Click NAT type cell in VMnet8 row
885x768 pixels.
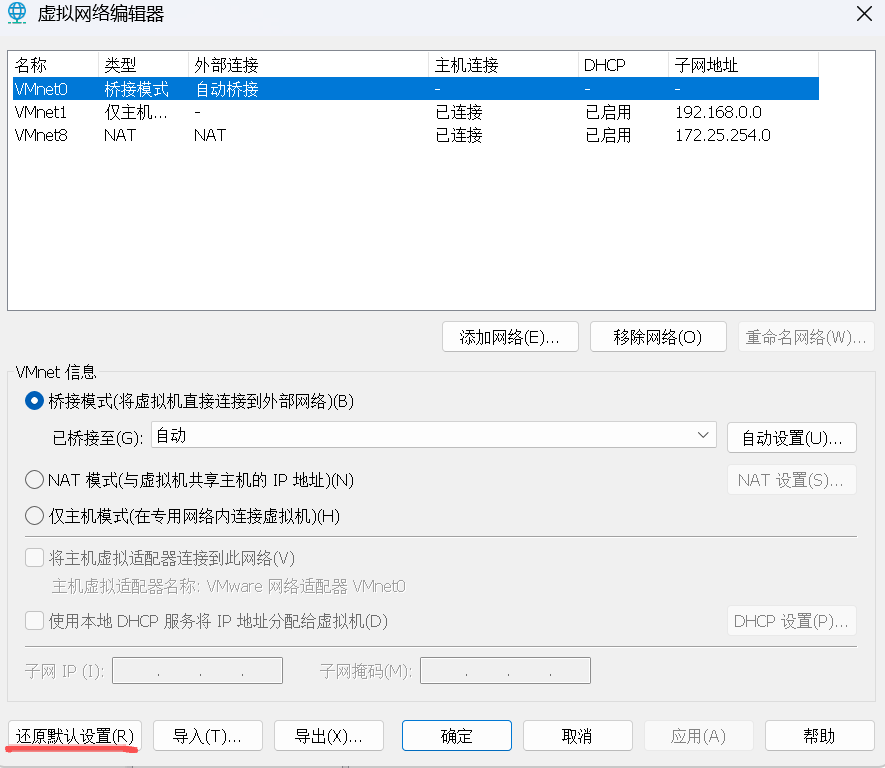pyautogui.click(x=120, y=135)
